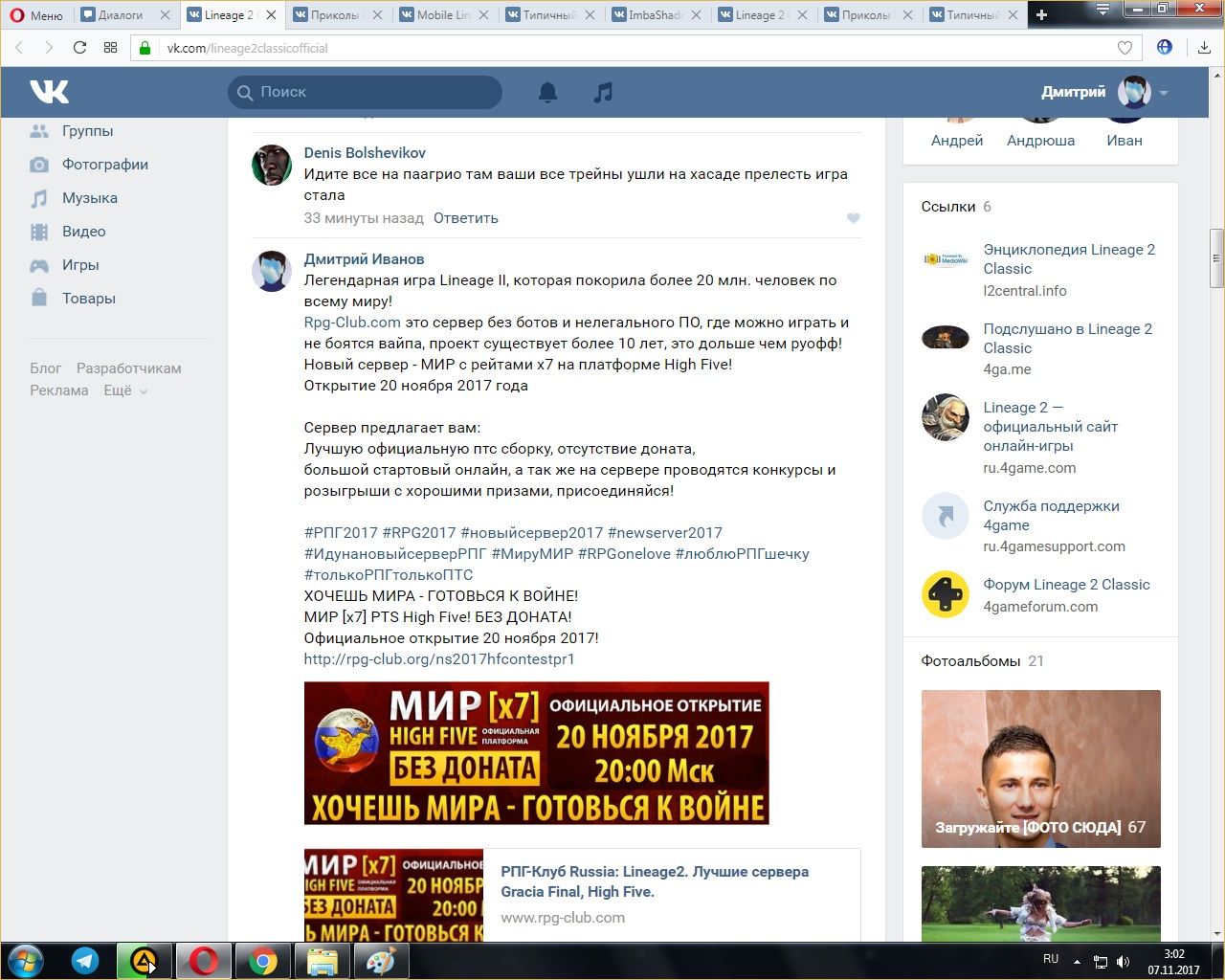
Task: Open Фотографии in the left sidebar
Action: click(x=105, y=165)
